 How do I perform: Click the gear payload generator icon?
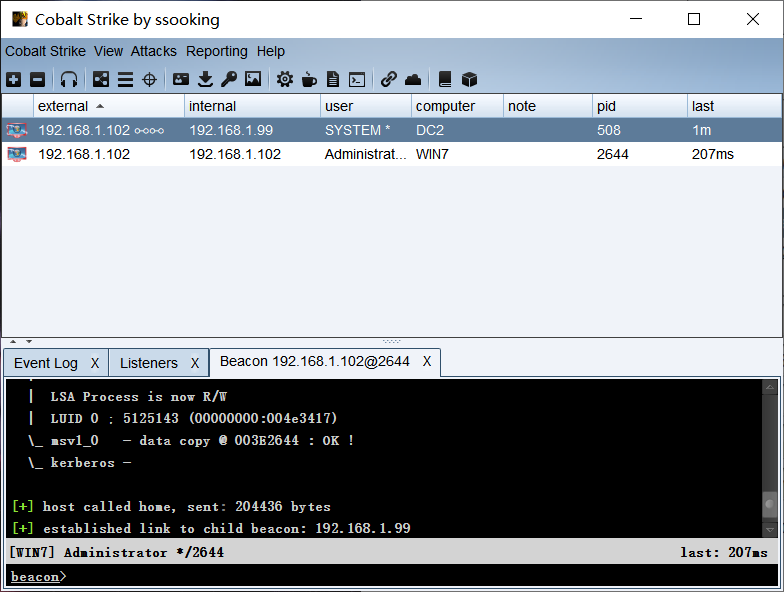coord(284,79)
